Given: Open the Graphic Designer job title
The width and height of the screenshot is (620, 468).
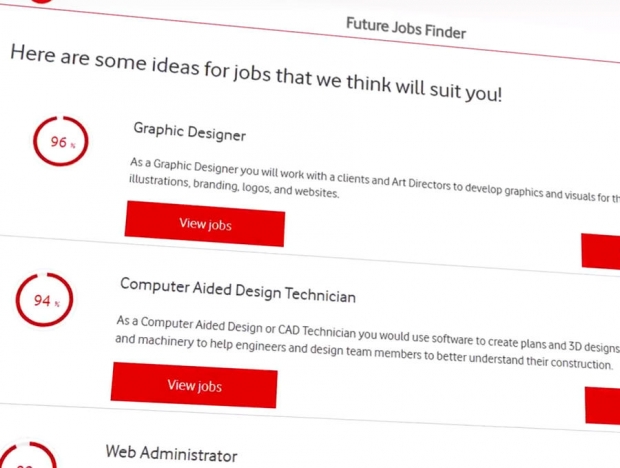Looking at the screenshot, I should (x=189, y=132).
